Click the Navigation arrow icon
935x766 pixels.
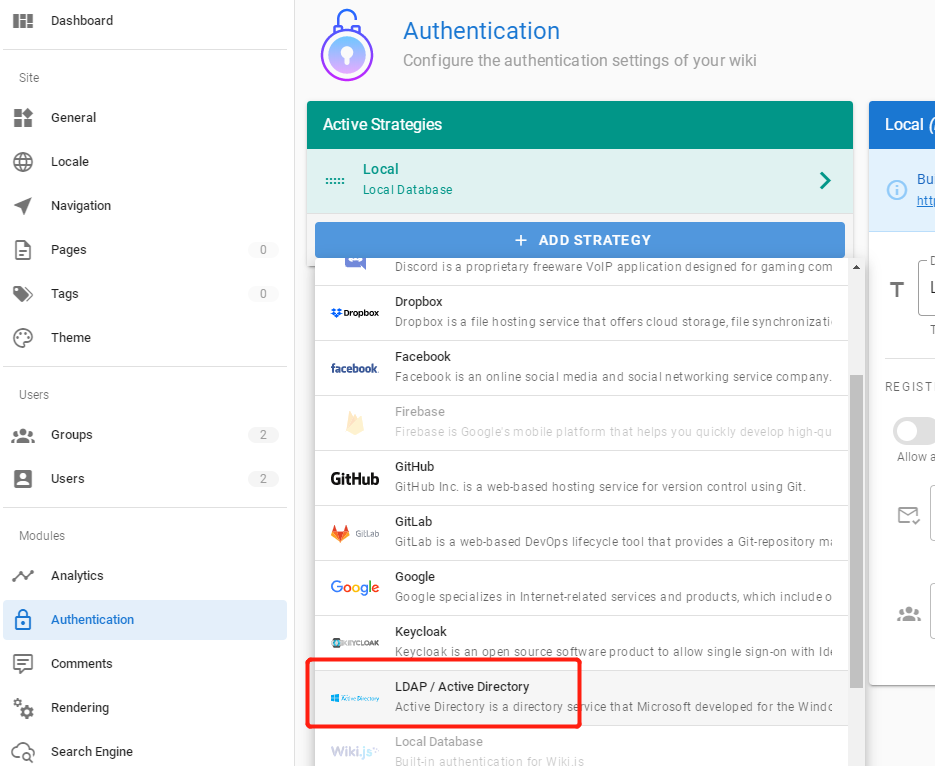click(x=23, y=206)
